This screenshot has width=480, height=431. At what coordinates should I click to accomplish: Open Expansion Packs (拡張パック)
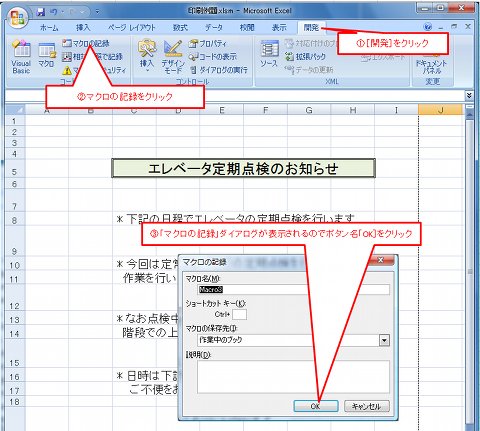pyautogui.click(x=305, y=57)
